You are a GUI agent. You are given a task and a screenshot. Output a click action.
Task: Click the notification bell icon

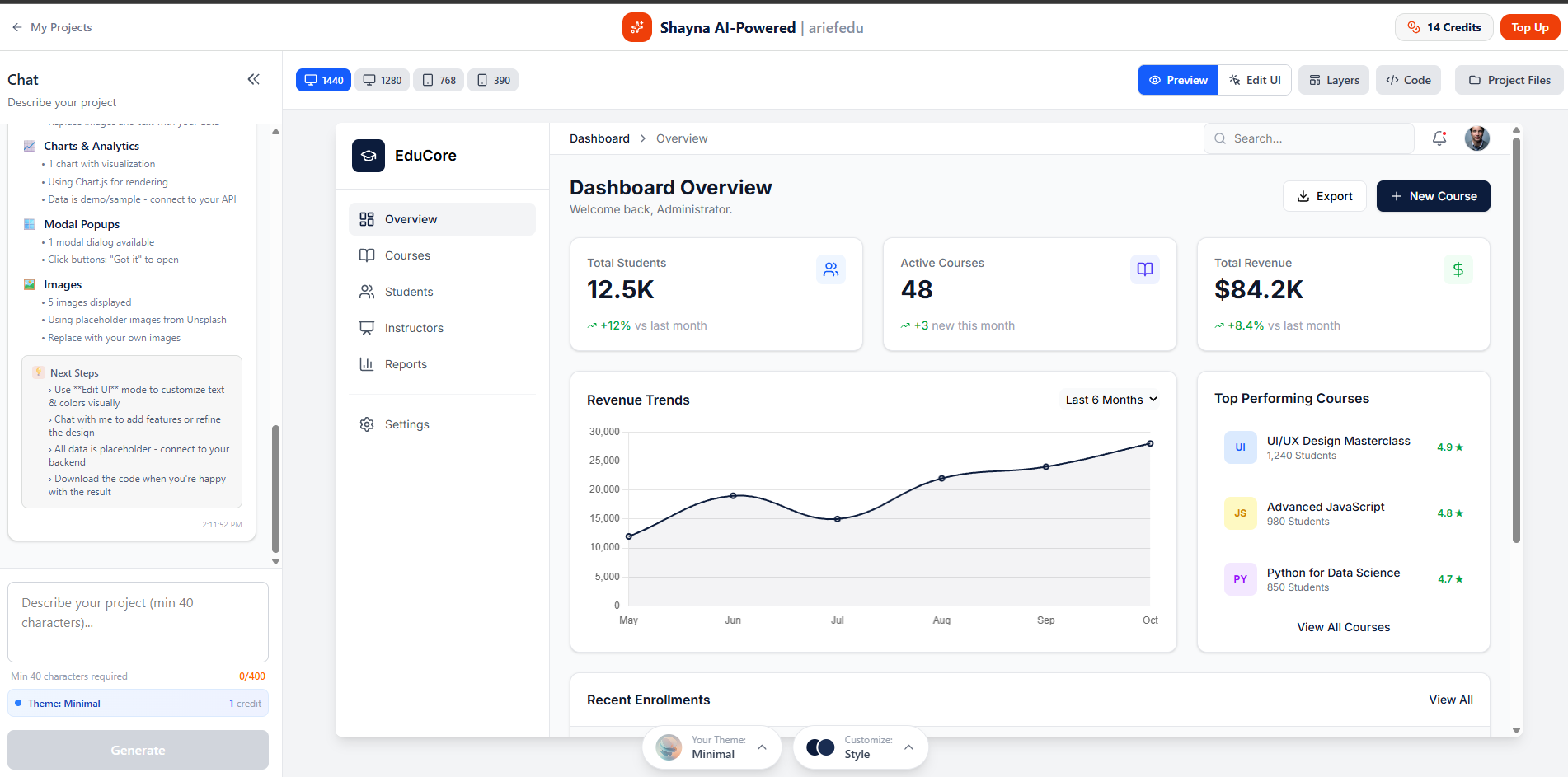click(x=1439, y=138)
